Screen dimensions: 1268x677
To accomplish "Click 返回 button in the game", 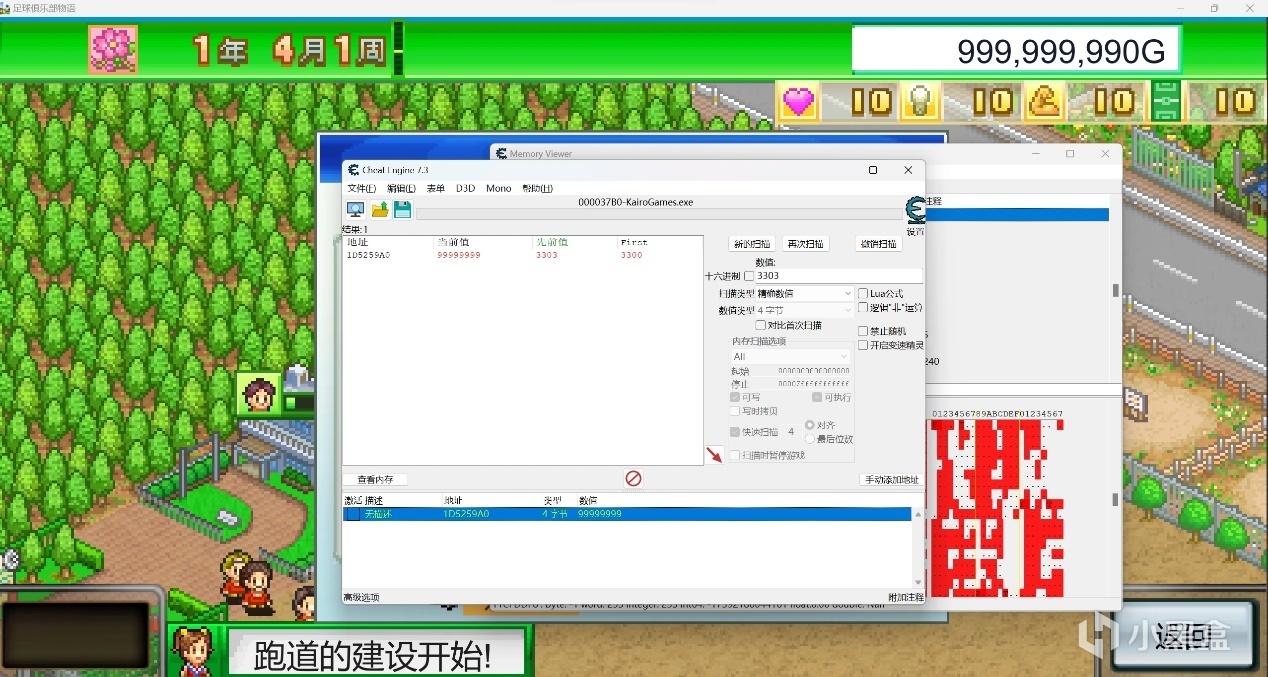I will [x=1182, y=635].
